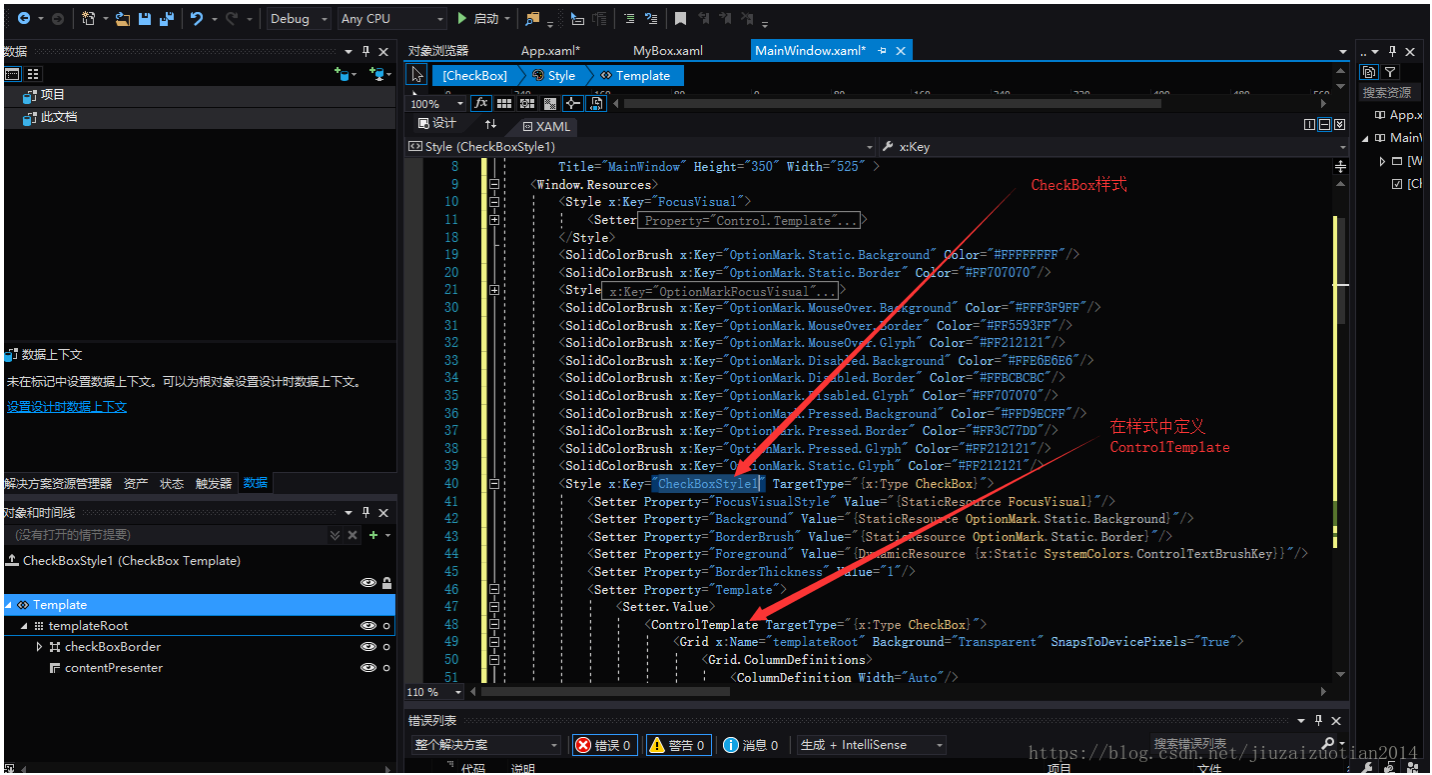The image size is (1432, 775).
Task: Click the create sample data icon in 数据 panel
Action: coord(343,74)
